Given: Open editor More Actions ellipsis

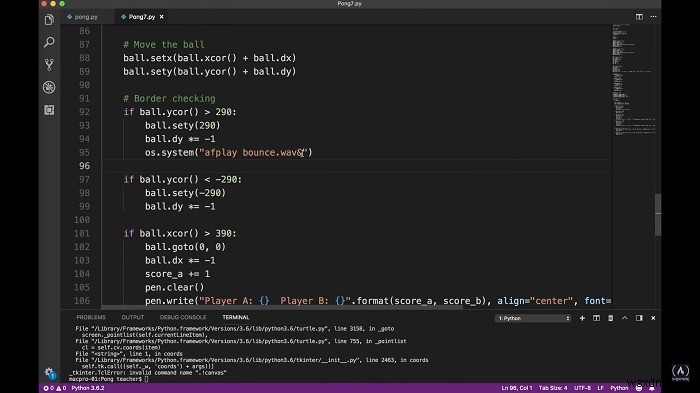Looking at the screenshot, I should pyautogui.click(x=653, y=17).
